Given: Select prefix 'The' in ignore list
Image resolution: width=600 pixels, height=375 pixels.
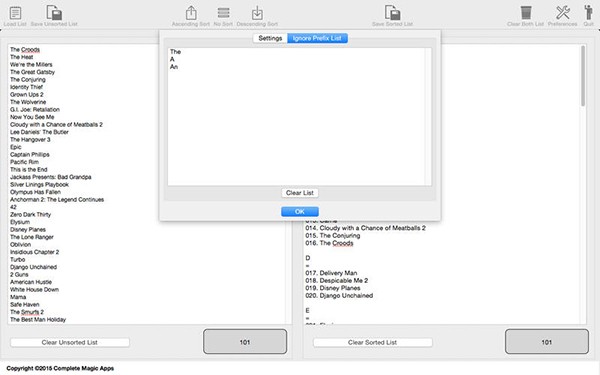Looking at the screenshot, I should click(x=176, y=52).
